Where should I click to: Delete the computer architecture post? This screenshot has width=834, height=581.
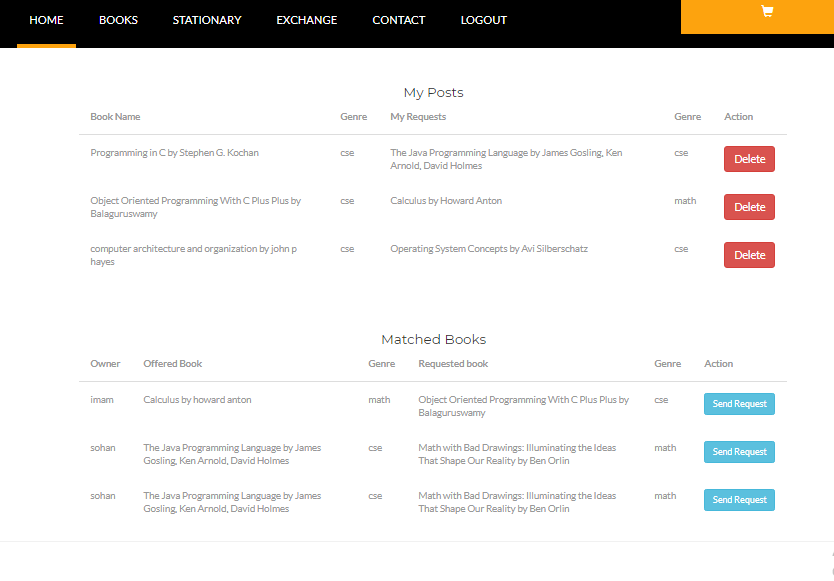748,254
